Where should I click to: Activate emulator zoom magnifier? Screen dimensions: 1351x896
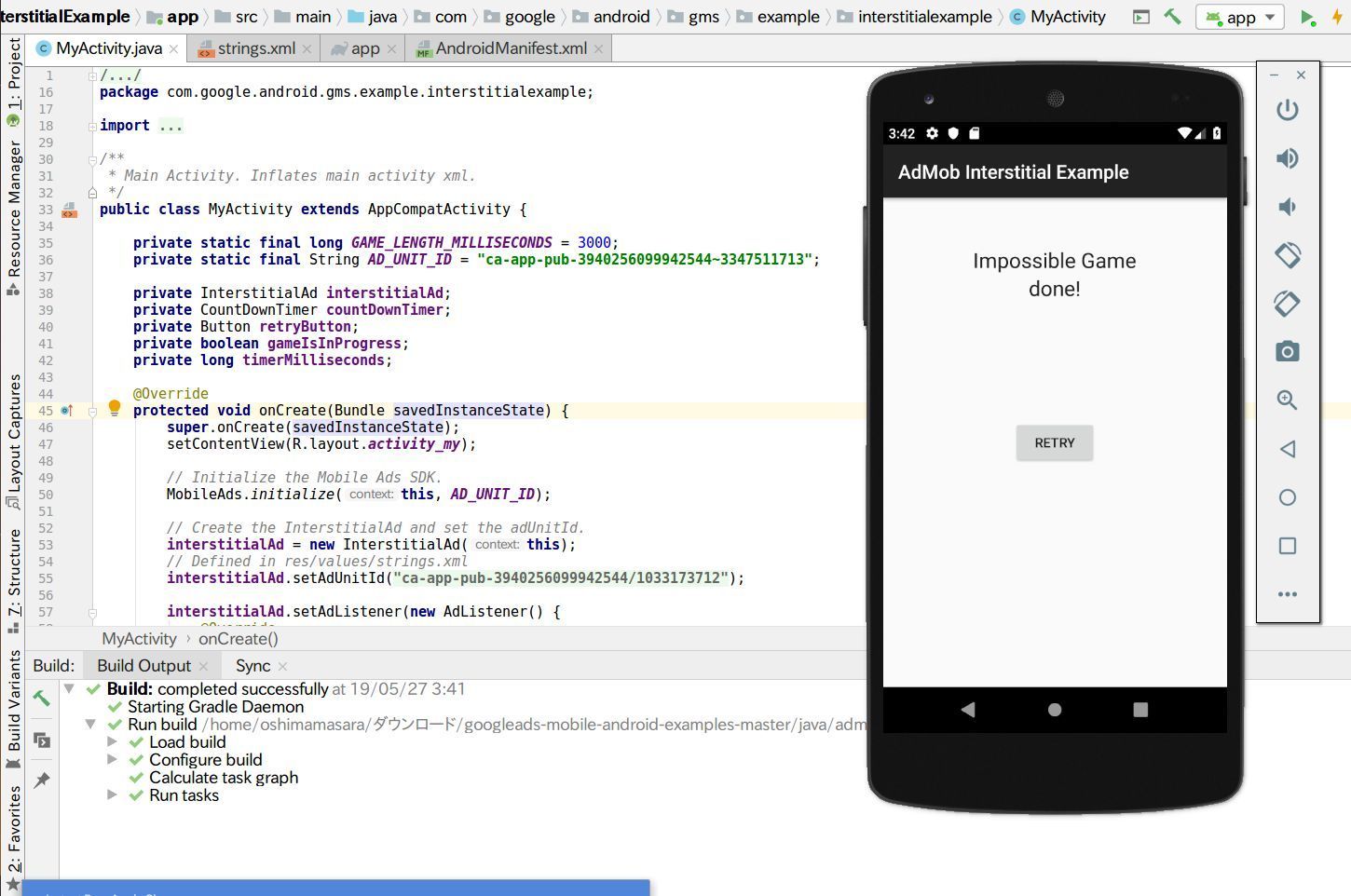tap(1287, 400)
